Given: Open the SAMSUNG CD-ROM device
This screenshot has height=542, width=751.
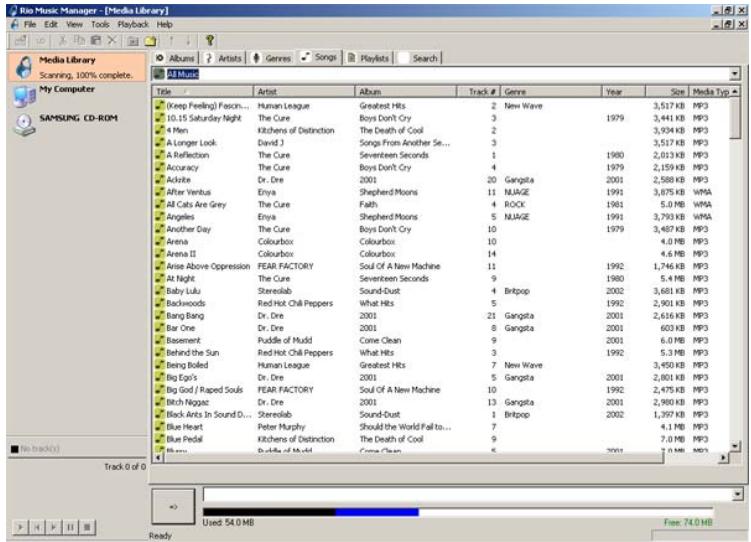Looking at the screenshot, I should click(x=78, y=118).
